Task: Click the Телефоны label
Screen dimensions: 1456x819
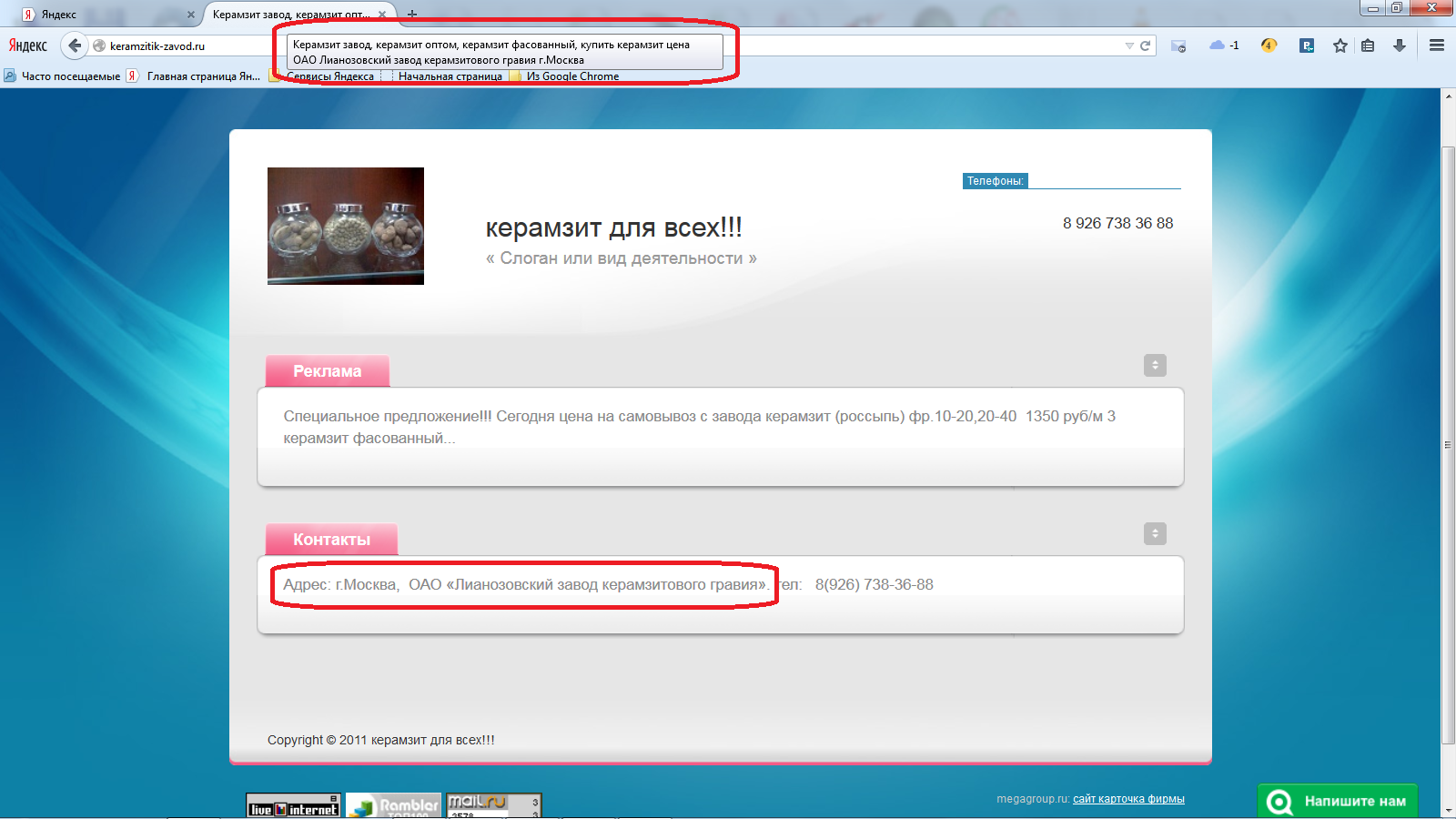Action: (995, 181)
